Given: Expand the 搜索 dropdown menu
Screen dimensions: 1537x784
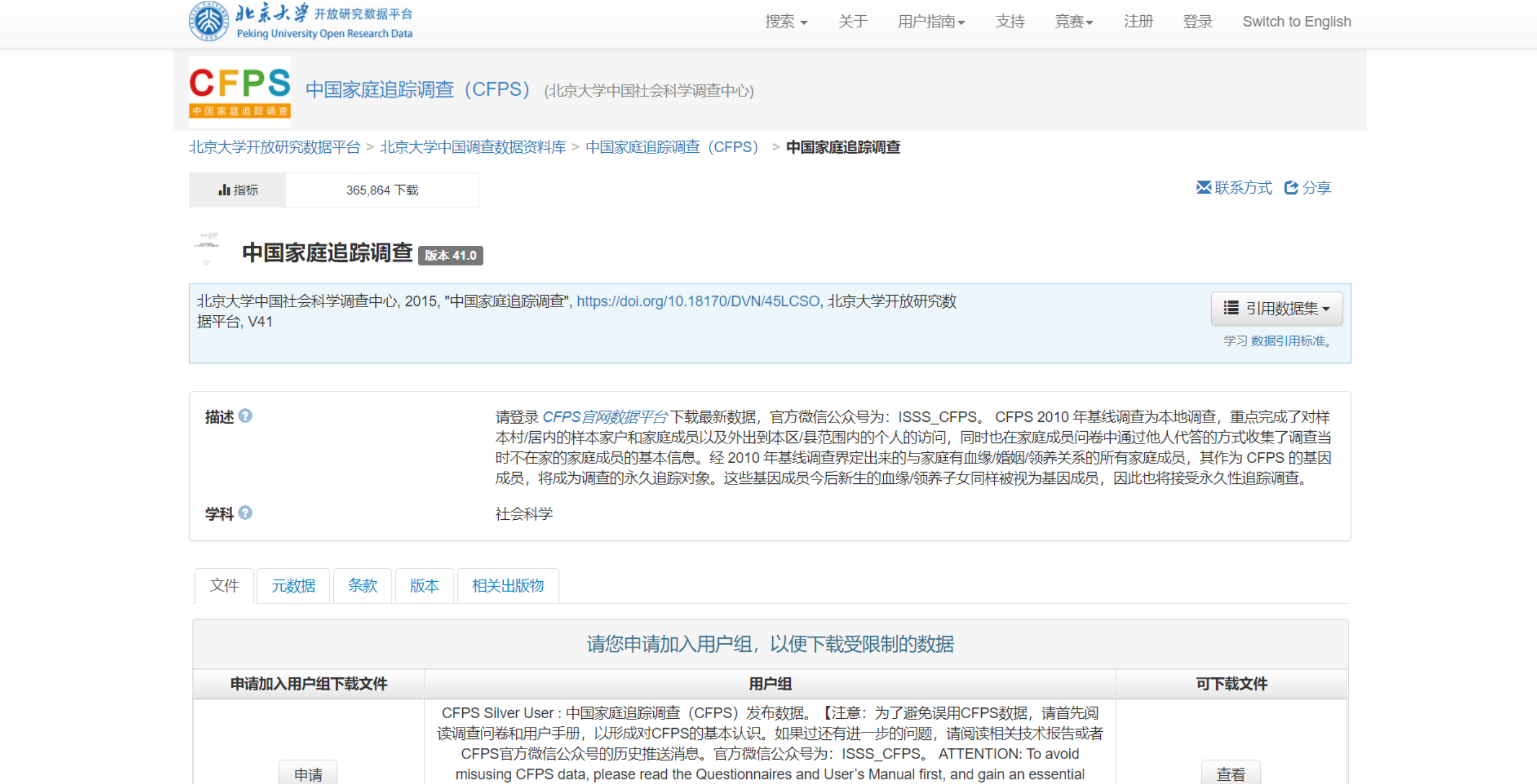Looking at the screenshot, I should click(x=786, y=22).
